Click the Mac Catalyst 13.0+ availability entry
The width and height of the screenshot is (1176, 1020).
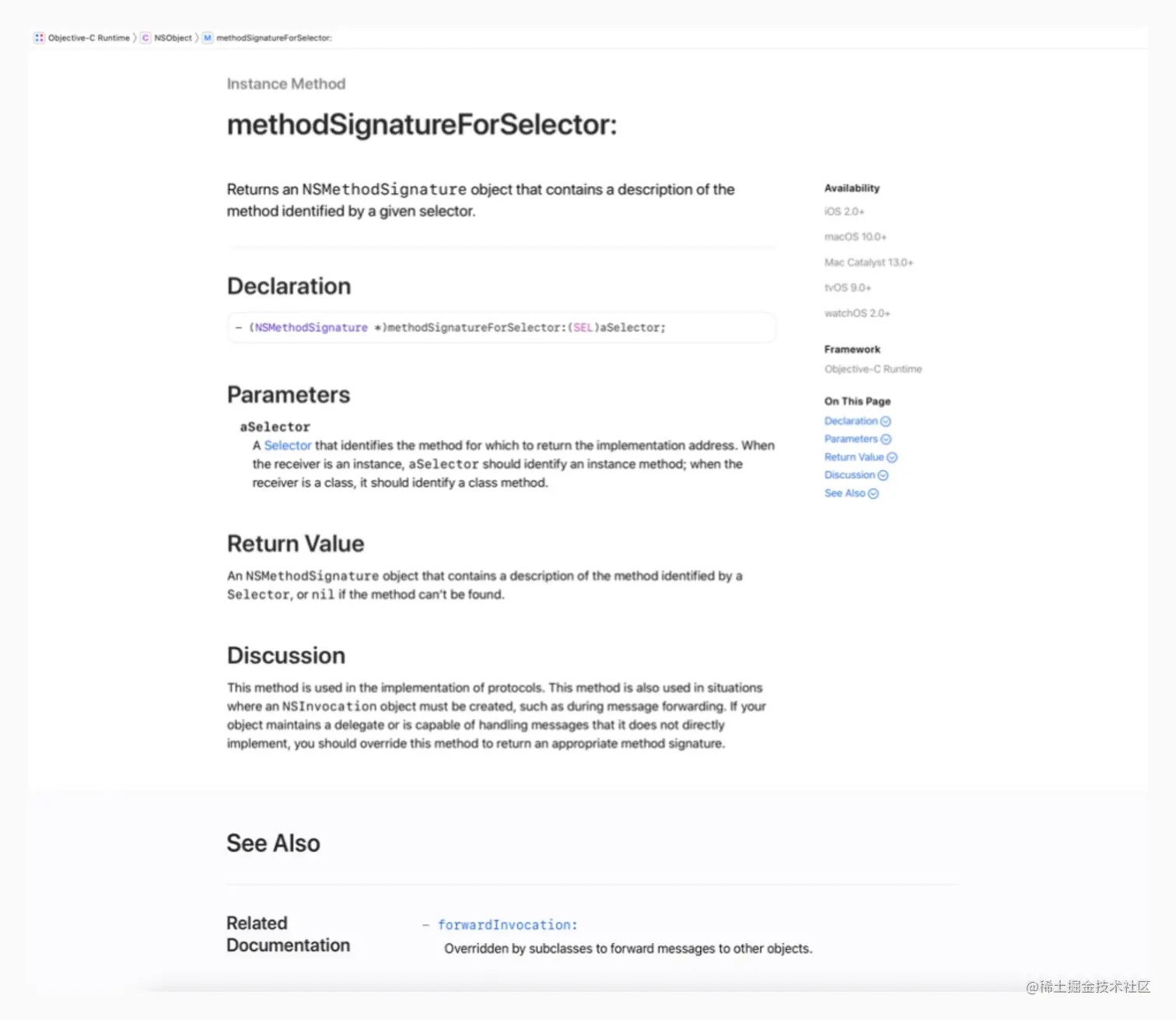(869, 262)
